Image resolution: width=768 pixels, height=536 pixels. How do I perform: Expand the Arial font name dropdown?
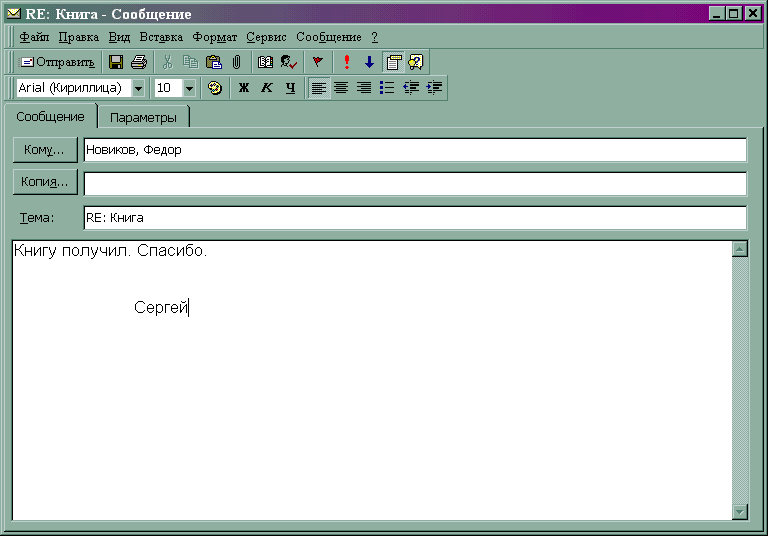pos(139,89)
